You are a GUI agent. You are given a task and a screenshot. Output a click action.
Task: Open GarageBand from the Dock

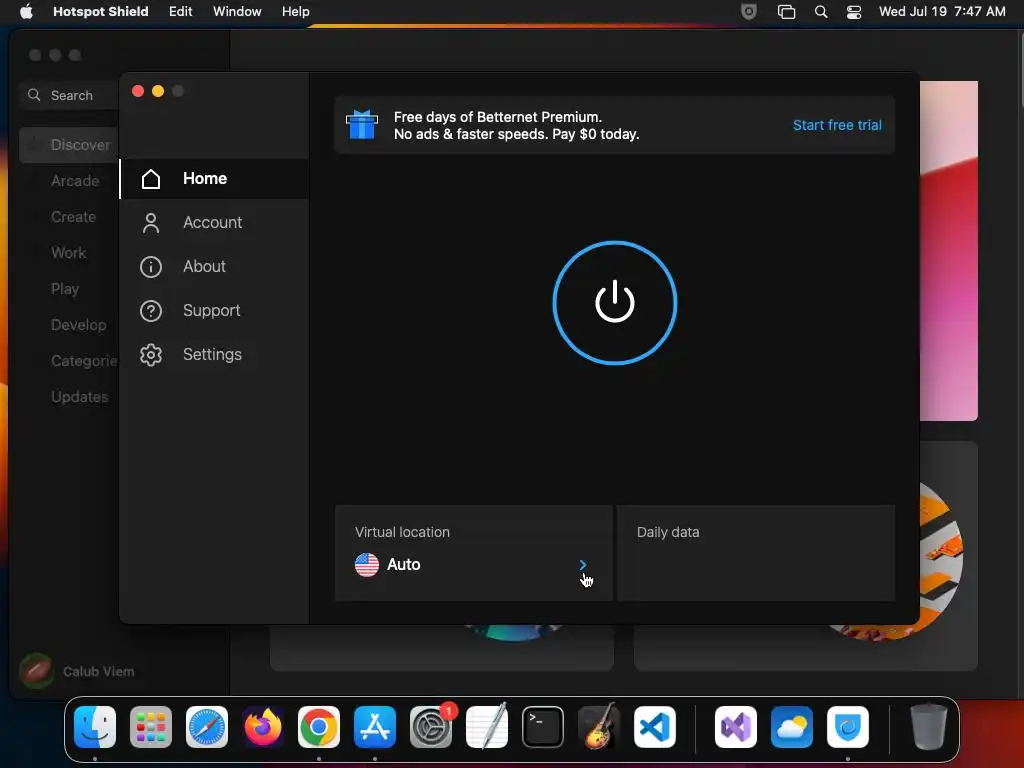(599, 727)
